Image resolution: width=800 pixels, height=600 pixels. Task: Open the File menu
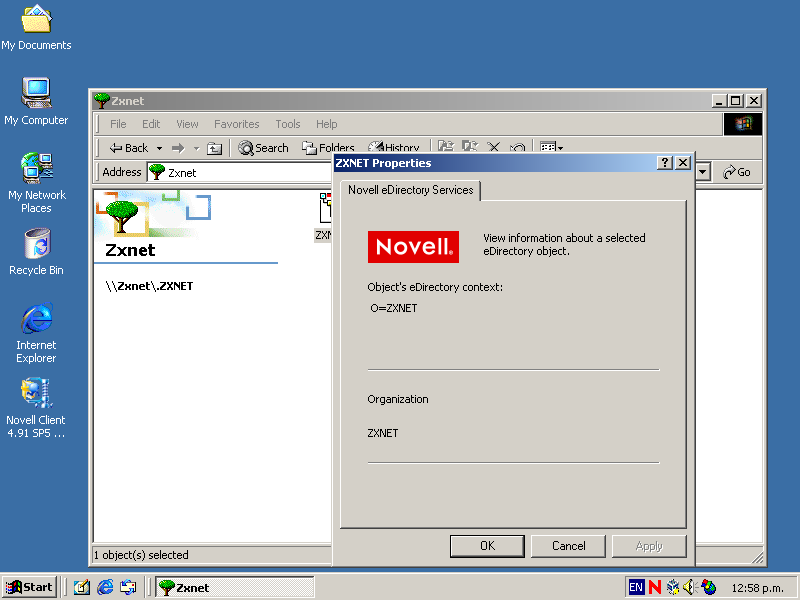coord(118,124)
